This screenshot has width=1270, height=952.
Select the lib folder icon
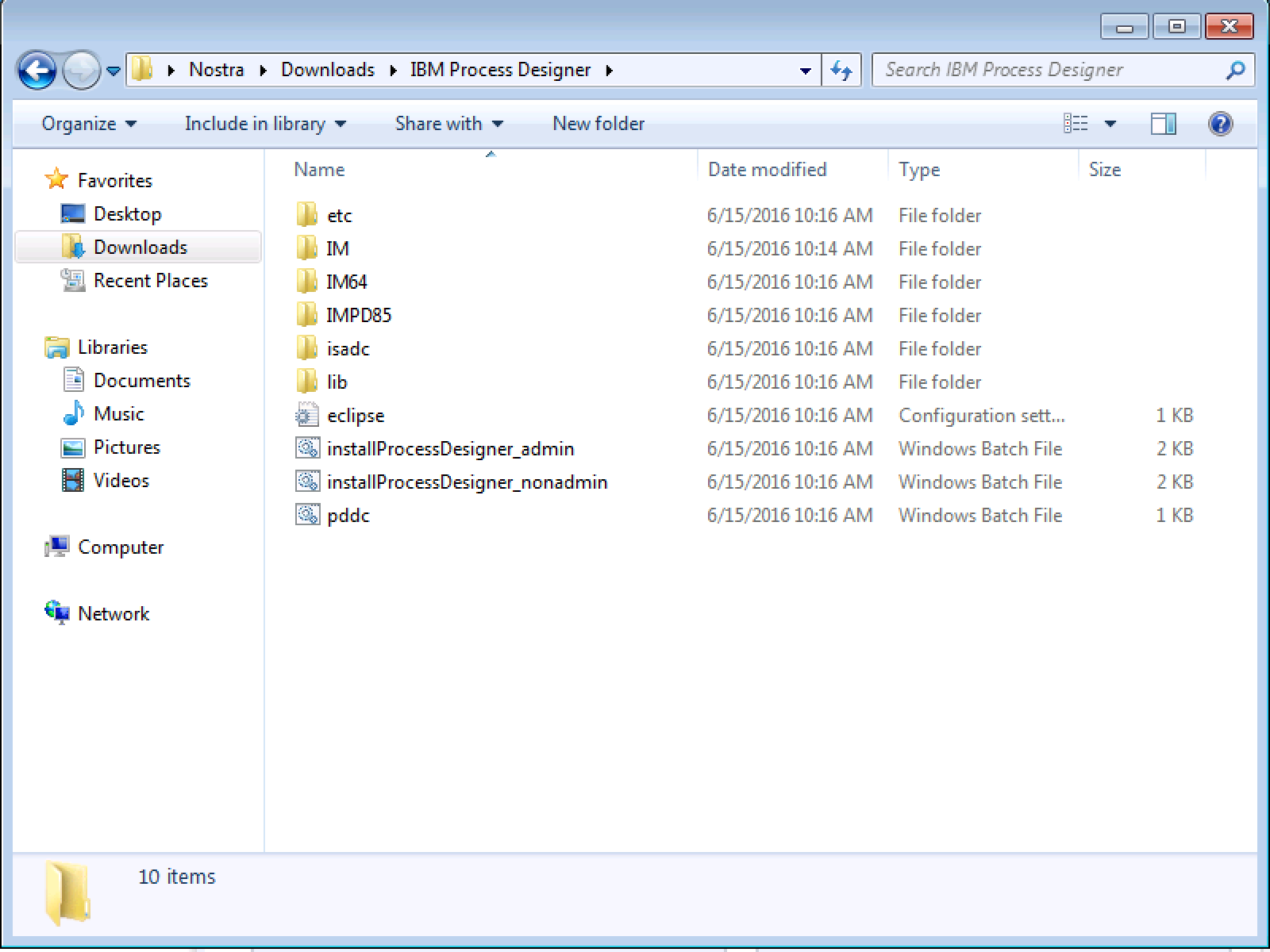coord(306,382)
